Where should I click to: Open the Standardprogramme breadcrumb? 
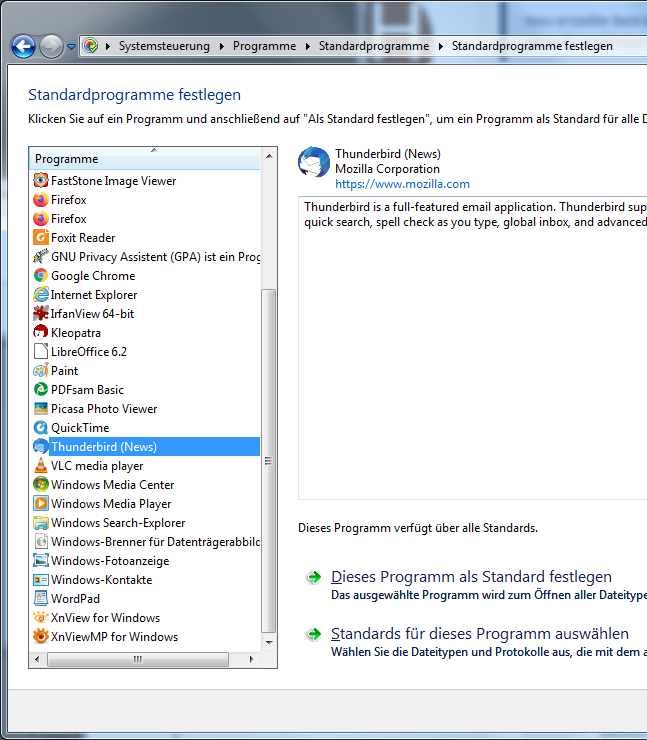[x=374, y=46]
